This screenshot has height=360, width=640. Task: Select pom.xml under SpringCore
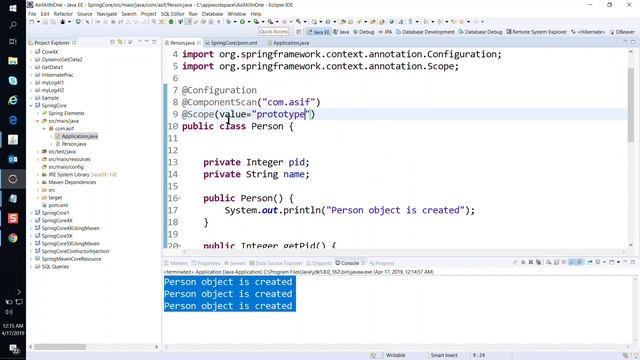55,205
